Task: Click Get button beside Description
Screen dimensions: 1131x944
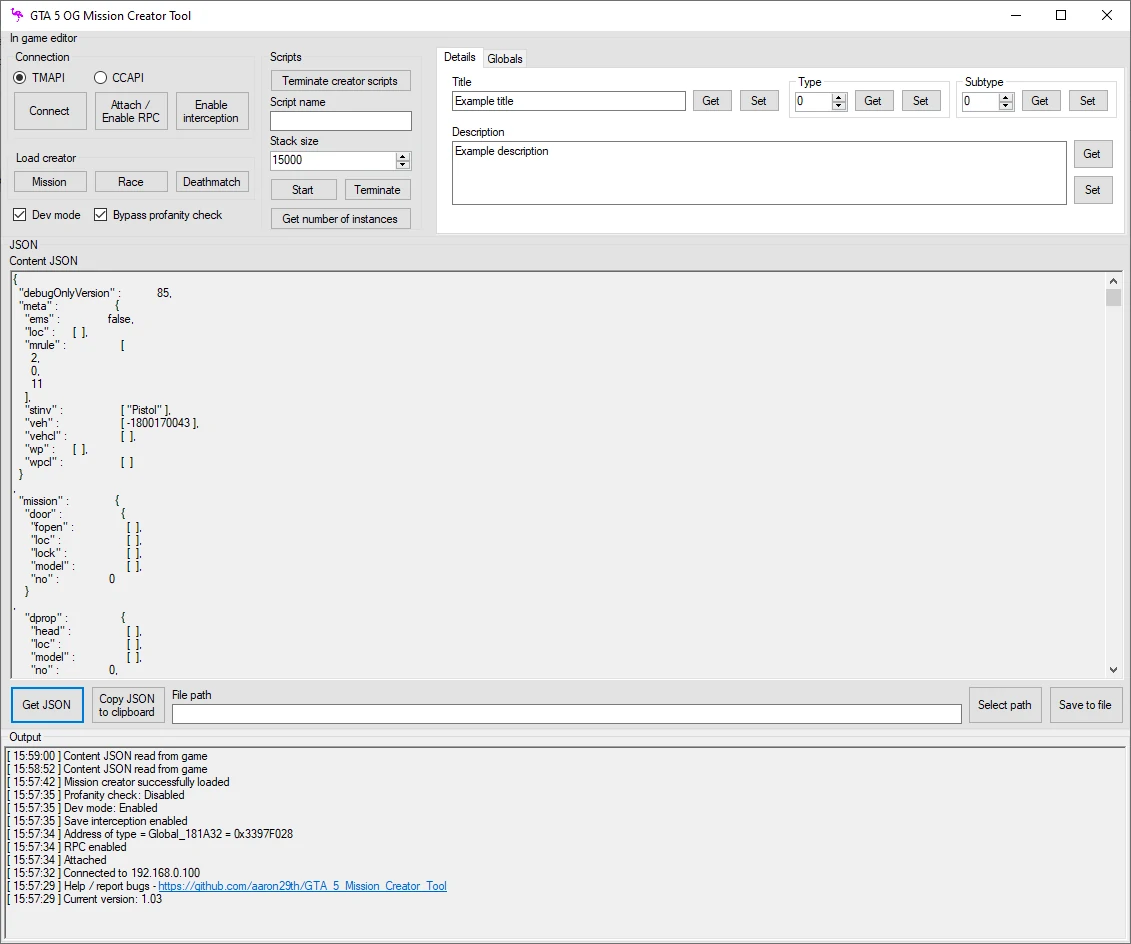Action: [x=1093, y=154]
